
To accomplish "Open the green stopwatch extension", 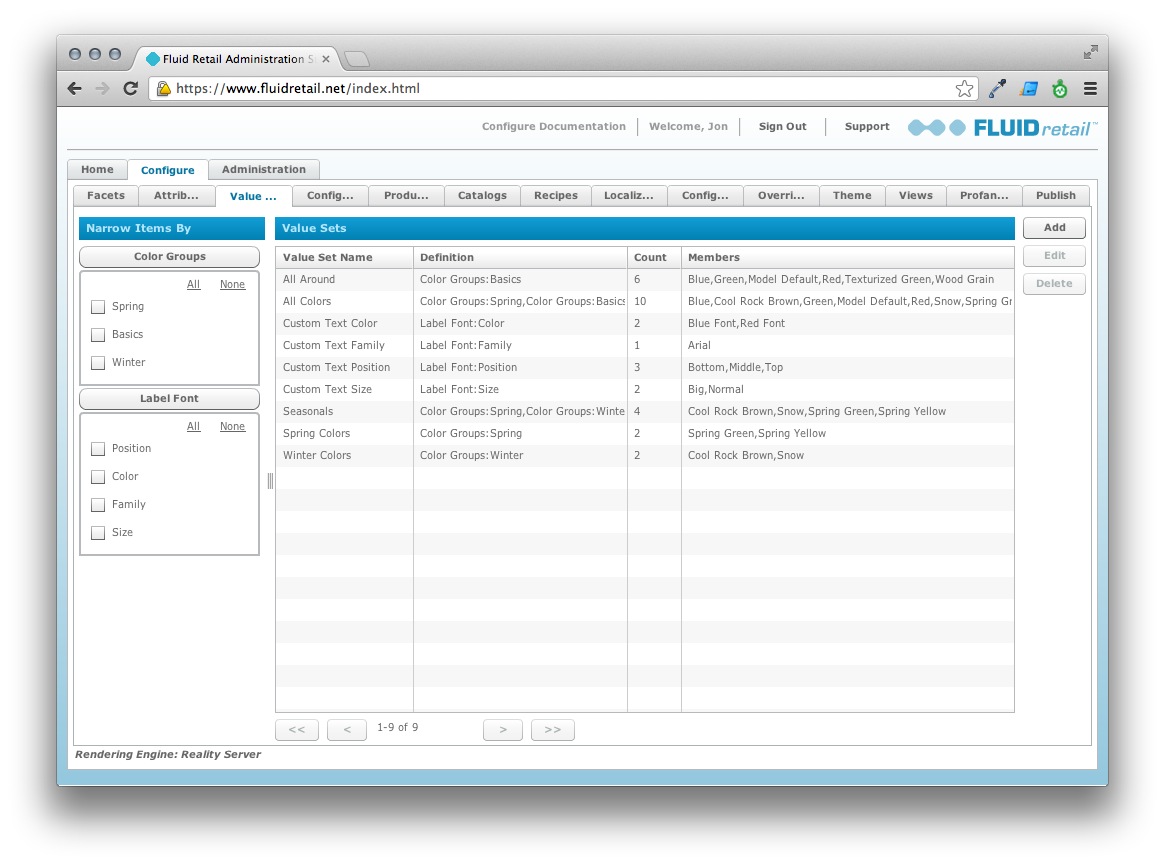I will coord(1060,88).
